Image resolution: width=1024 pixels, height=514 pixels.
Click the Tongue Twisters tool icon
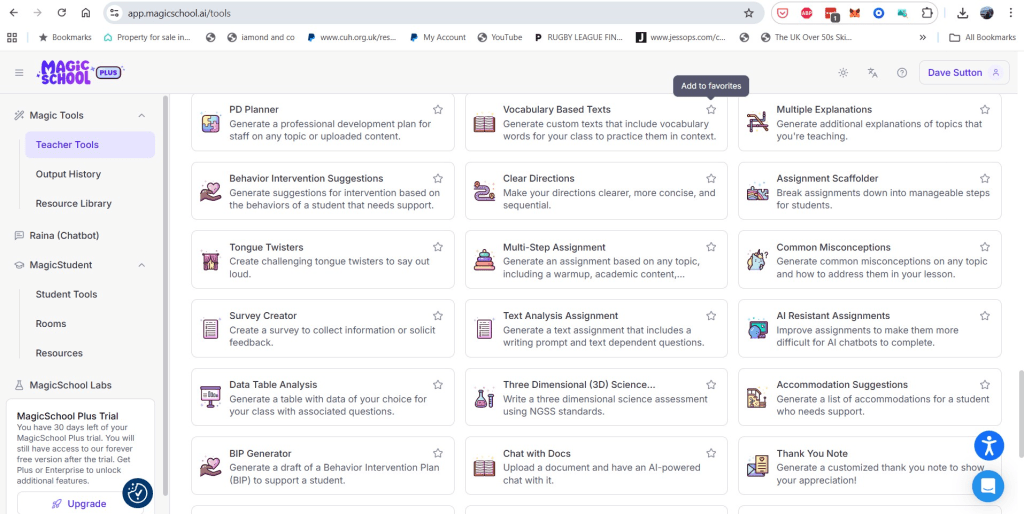tap(211, 261)
